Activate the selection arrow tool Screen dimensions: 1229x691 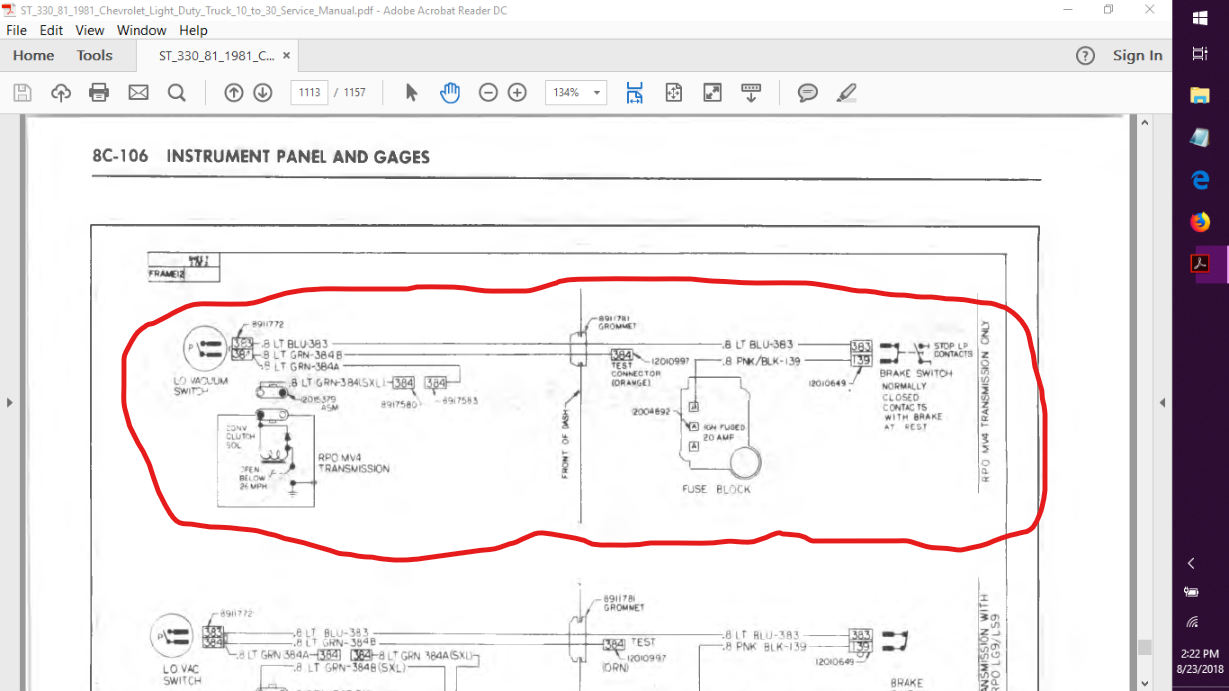411,93
